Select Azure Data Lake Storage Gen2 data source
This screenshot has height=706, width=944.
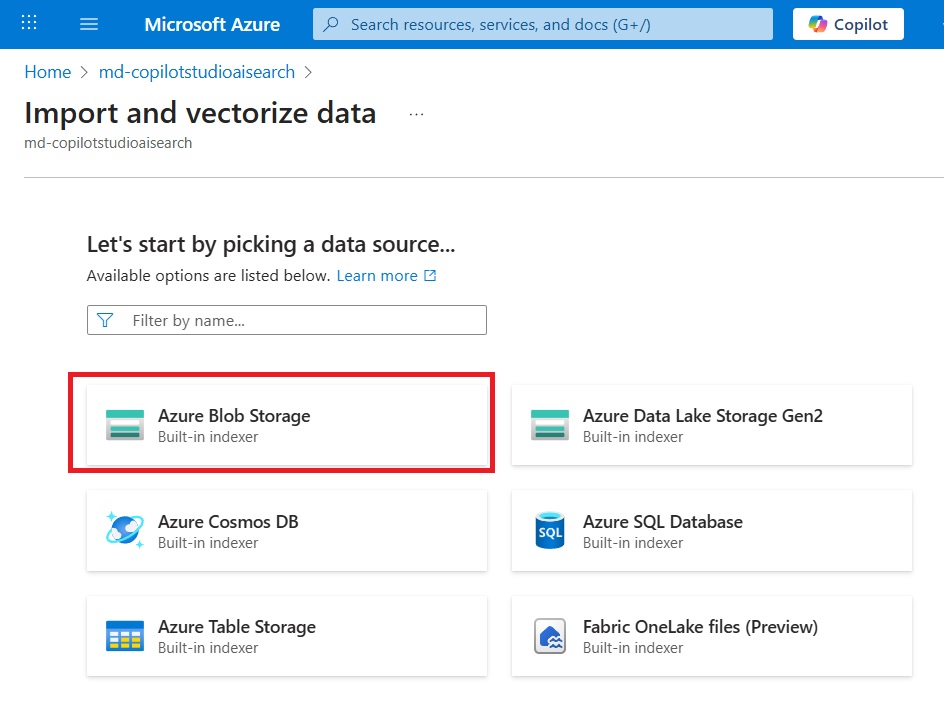click(712, 425)
